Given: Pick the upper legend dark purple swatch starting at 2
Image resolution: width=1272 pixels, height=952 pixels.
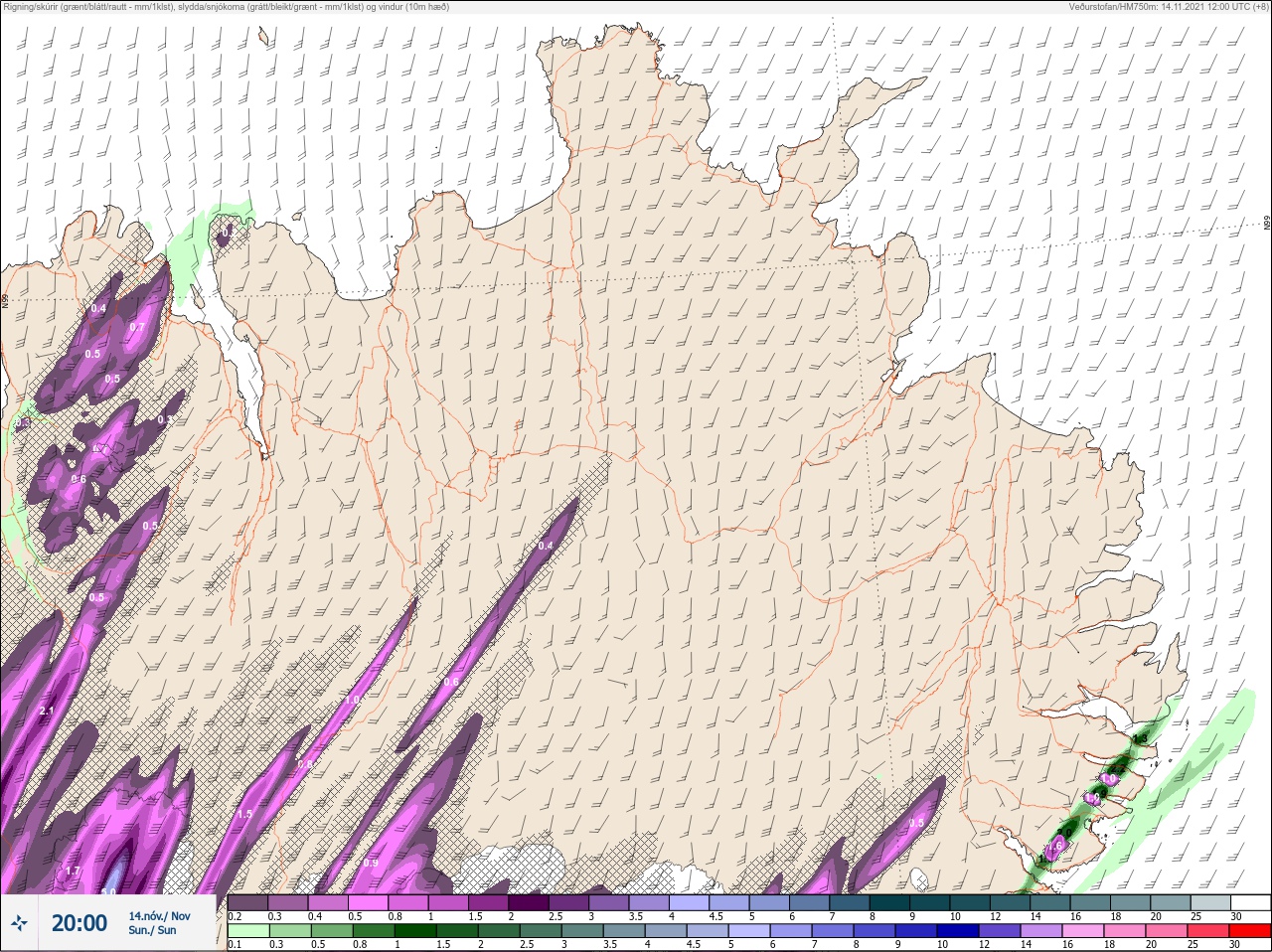Looking at the screenshot, I should (x=530, y=902).
